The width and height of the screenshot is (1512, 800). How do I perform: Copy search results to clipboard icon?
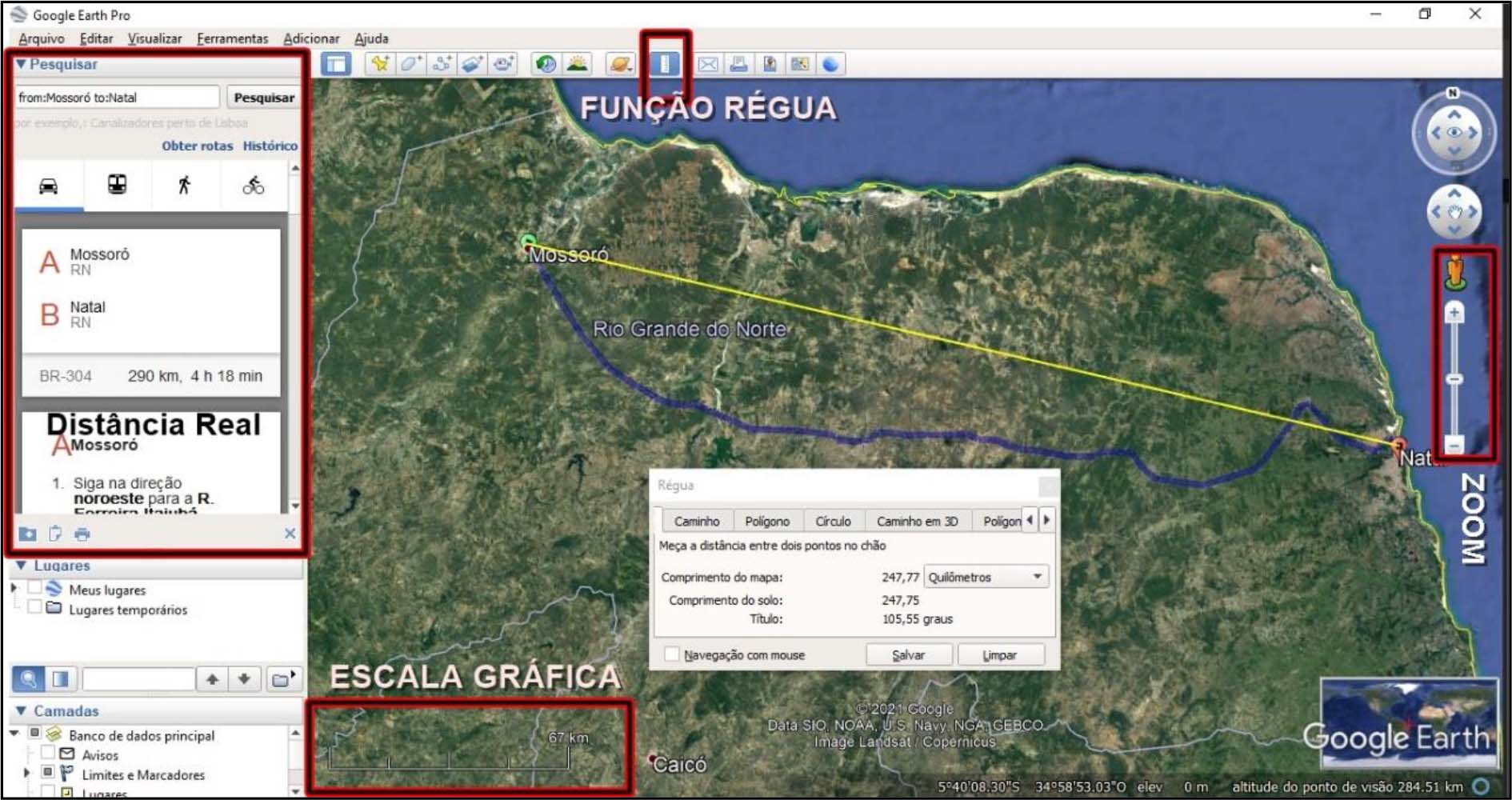tap(55, 534)
